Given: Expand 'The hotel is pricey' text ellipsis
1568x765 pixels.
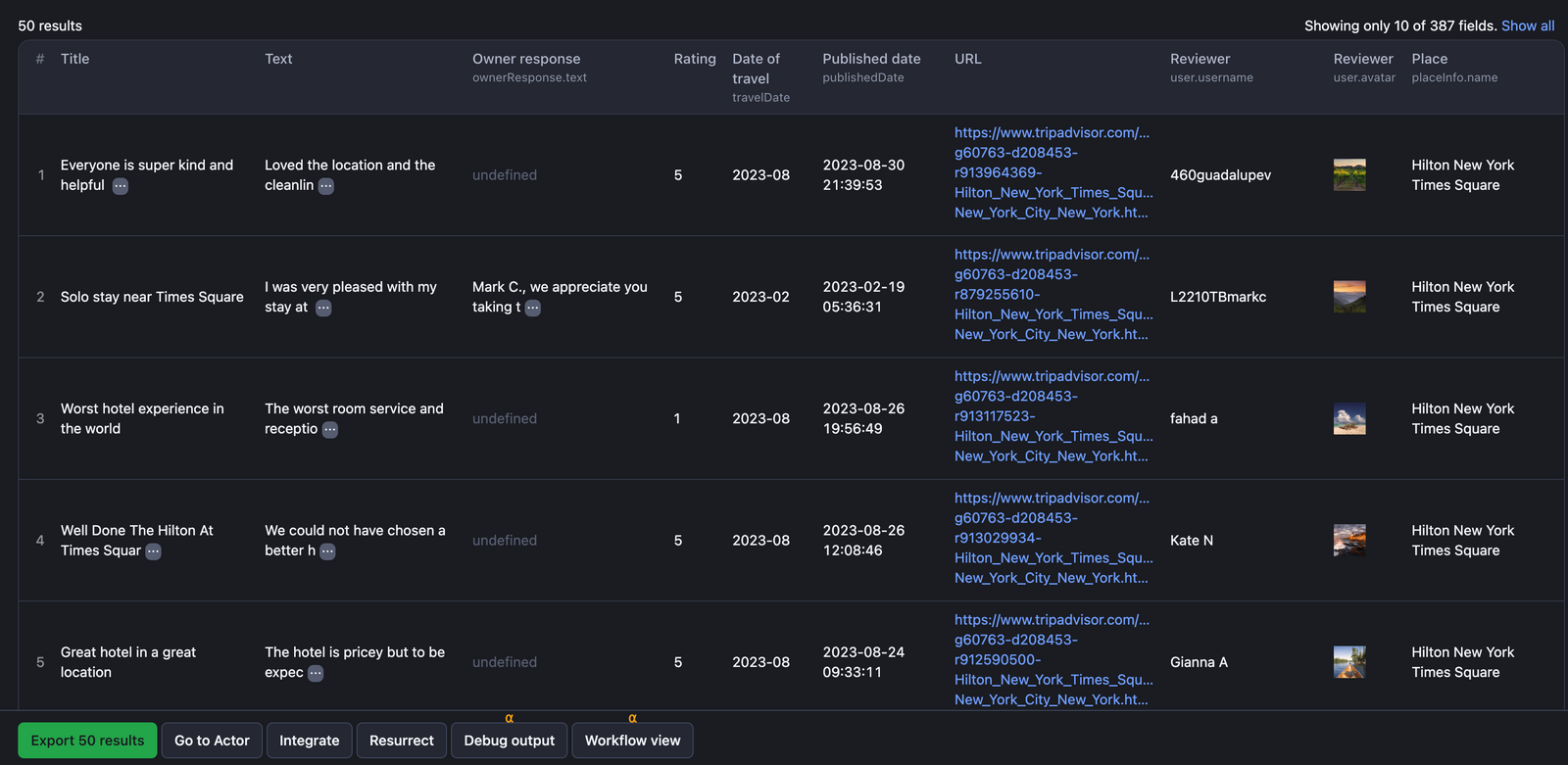Looking at the screenshot, I should [x=316, y=673].
